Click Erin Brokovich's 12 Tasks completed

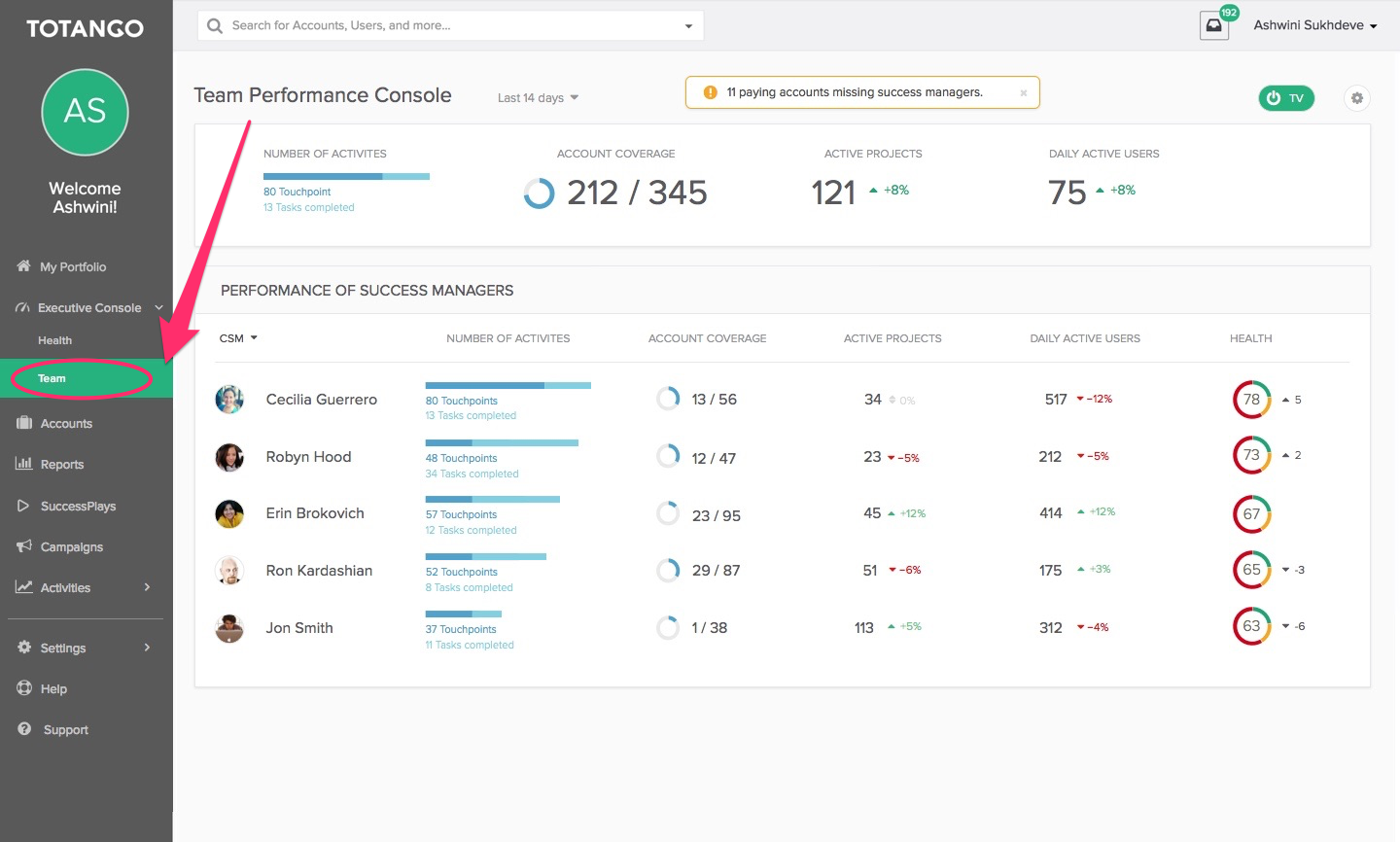coord(471,530)
